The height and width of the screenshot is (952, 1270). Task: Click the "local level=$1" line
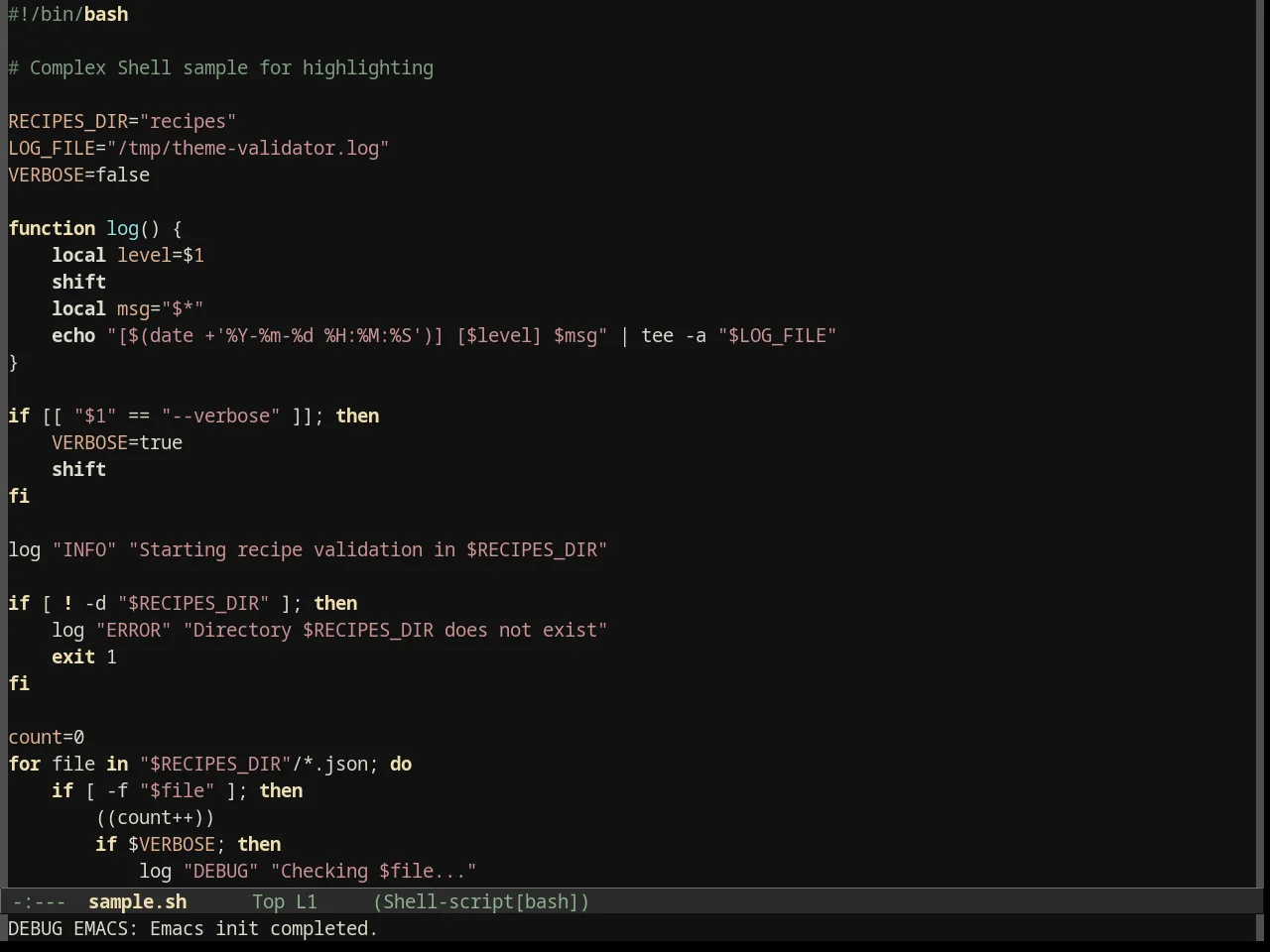[x=128, y=255]
